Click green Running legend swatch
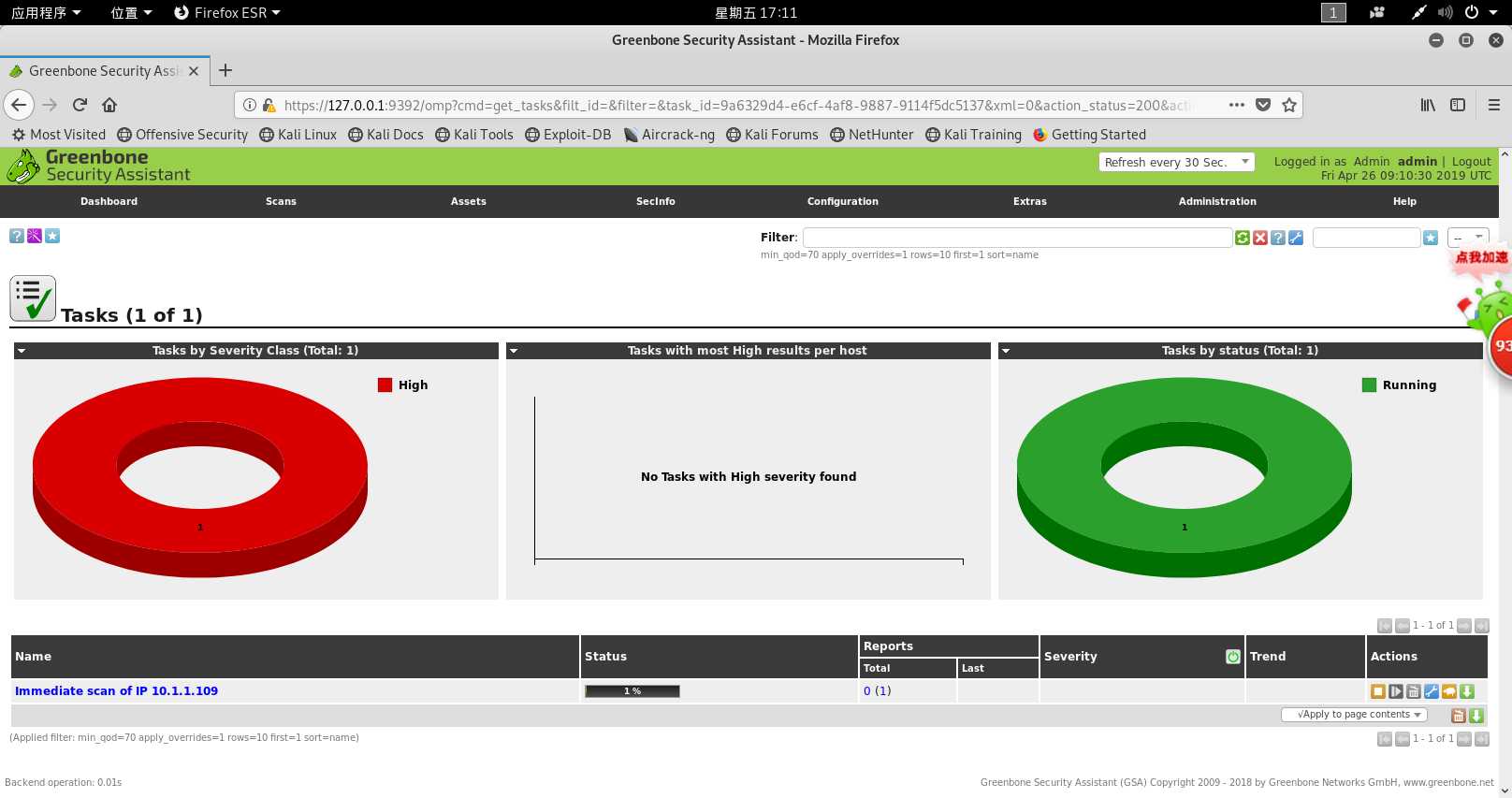Screen dimensions: 1512x798 click(1369, 384)
